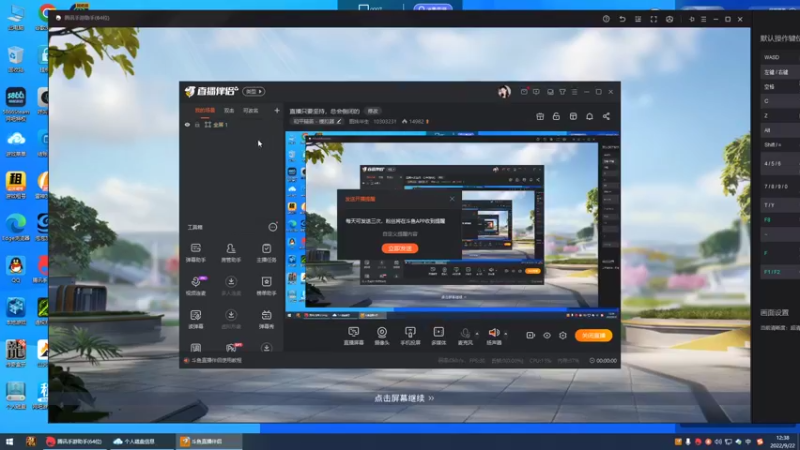Open streaming settings gear icon
The width and height of the screenshot is (800, 450).
(x=563, y=335)
